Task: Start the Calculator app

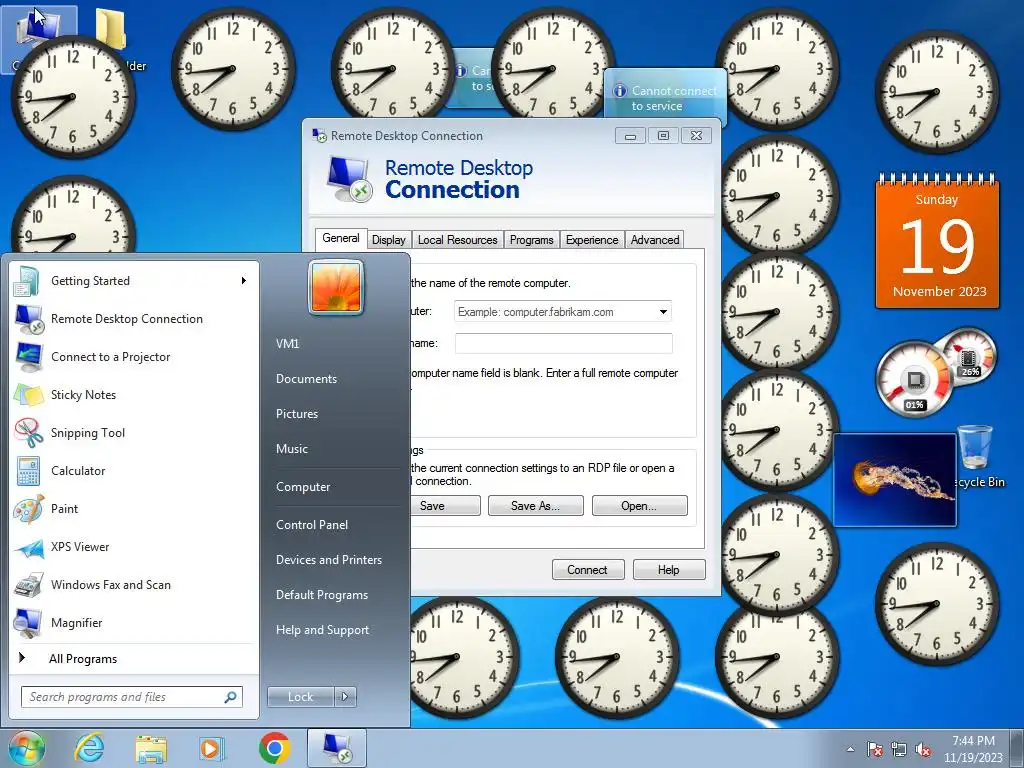Action: (x=133, y=470)
